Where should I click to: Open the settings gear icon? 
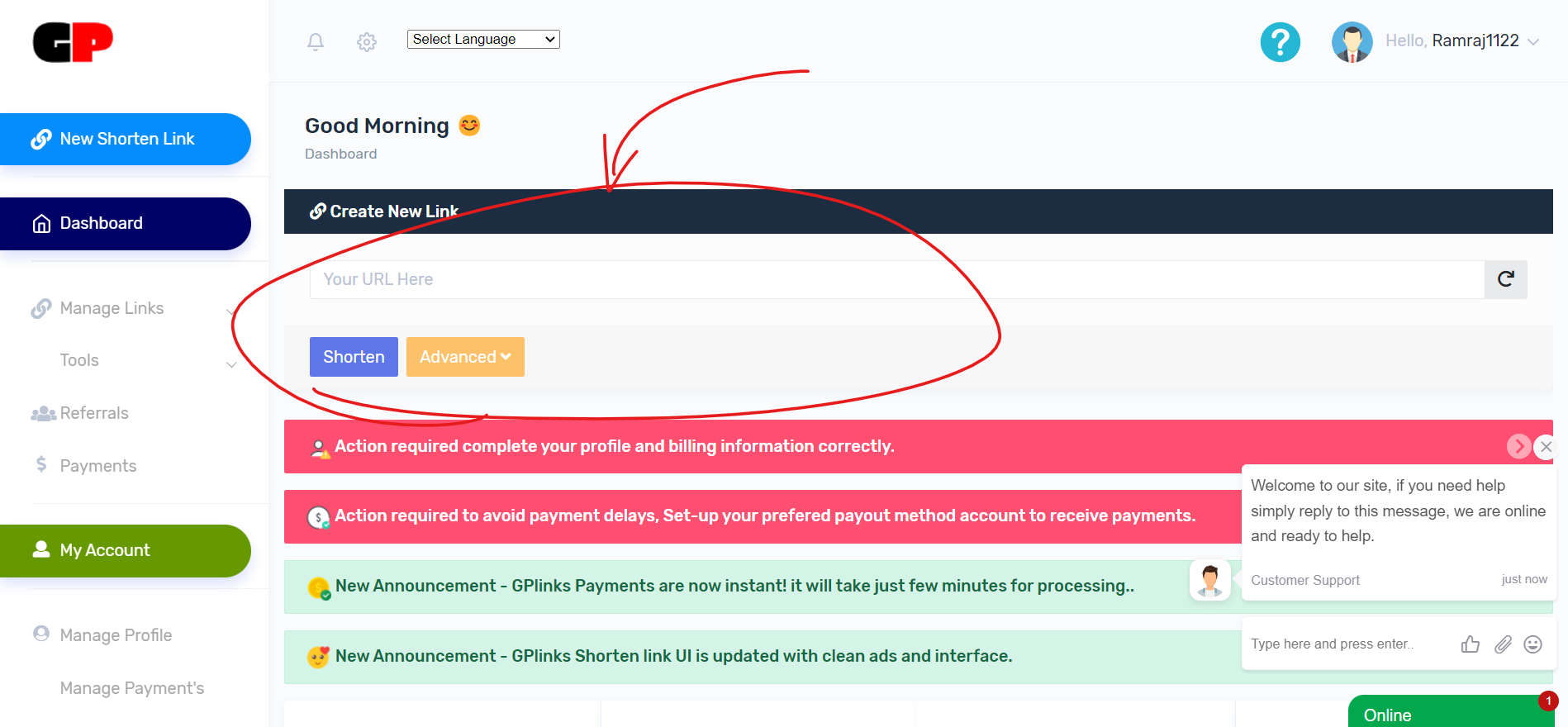(367, 42)
